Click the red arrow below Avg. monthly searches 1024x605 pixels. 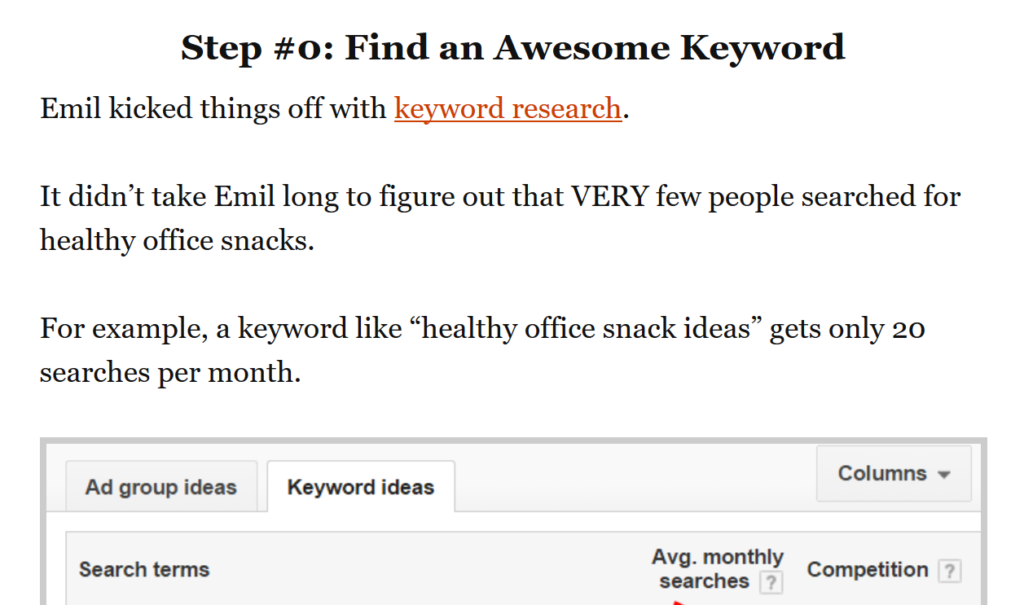tap(677, 601)
